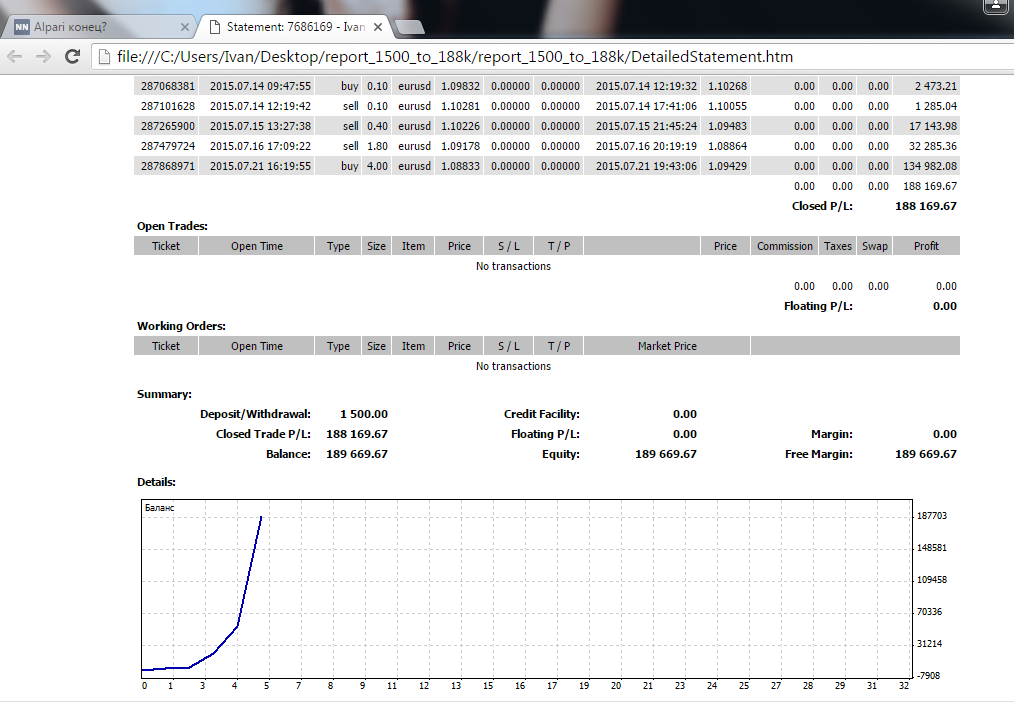Image resolution: width=1014 pixels, height=702 pixels.
Task: Click the 'Summary:' heading
Action: click(x=164, y=394)
